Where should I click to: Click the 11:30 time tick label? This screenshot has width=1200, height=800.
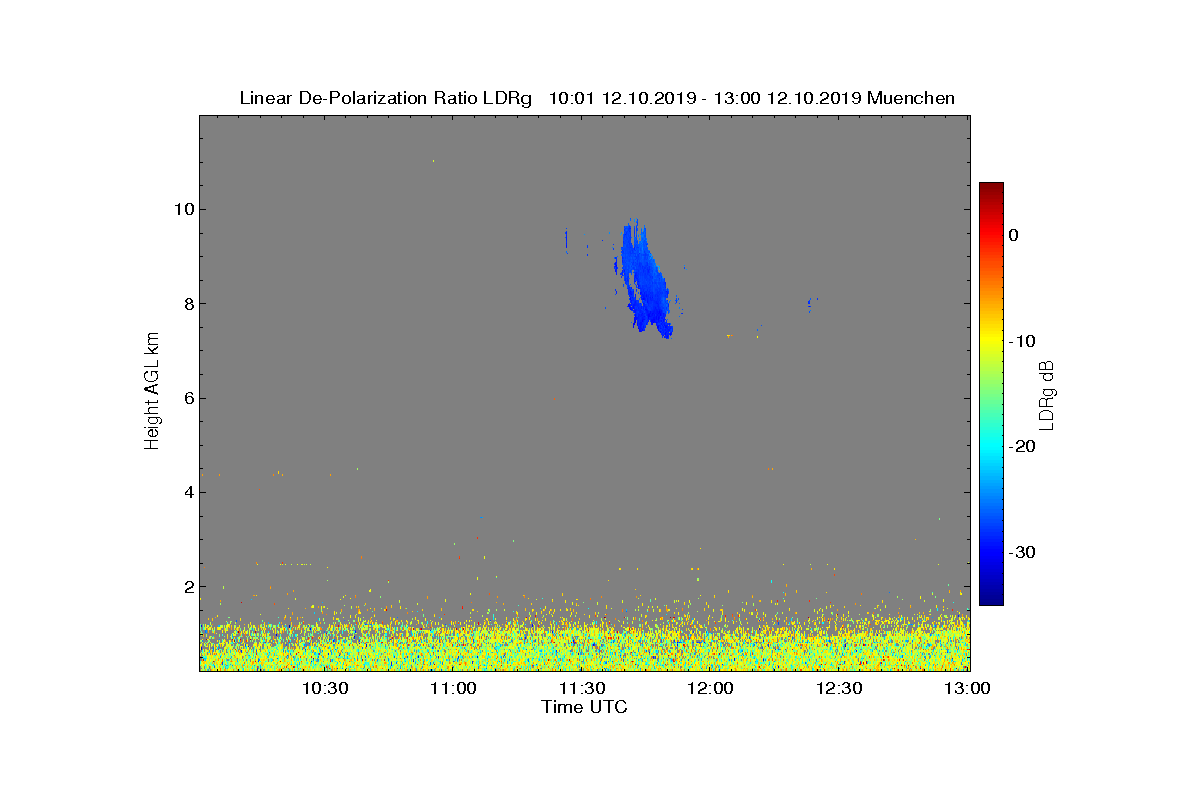[x=583, y=688]
